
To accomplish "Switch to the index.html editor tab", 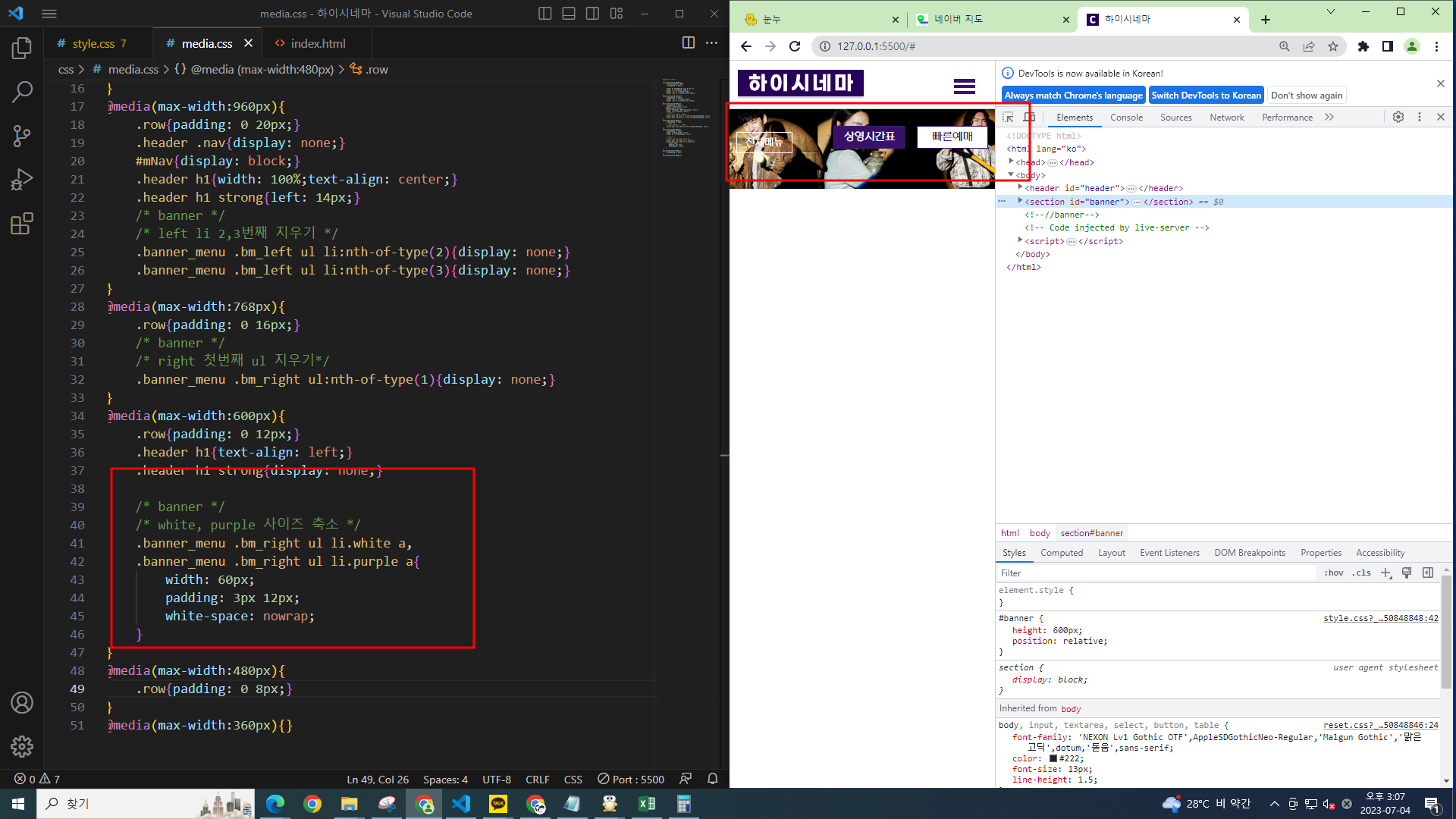I will pos(318,44).
